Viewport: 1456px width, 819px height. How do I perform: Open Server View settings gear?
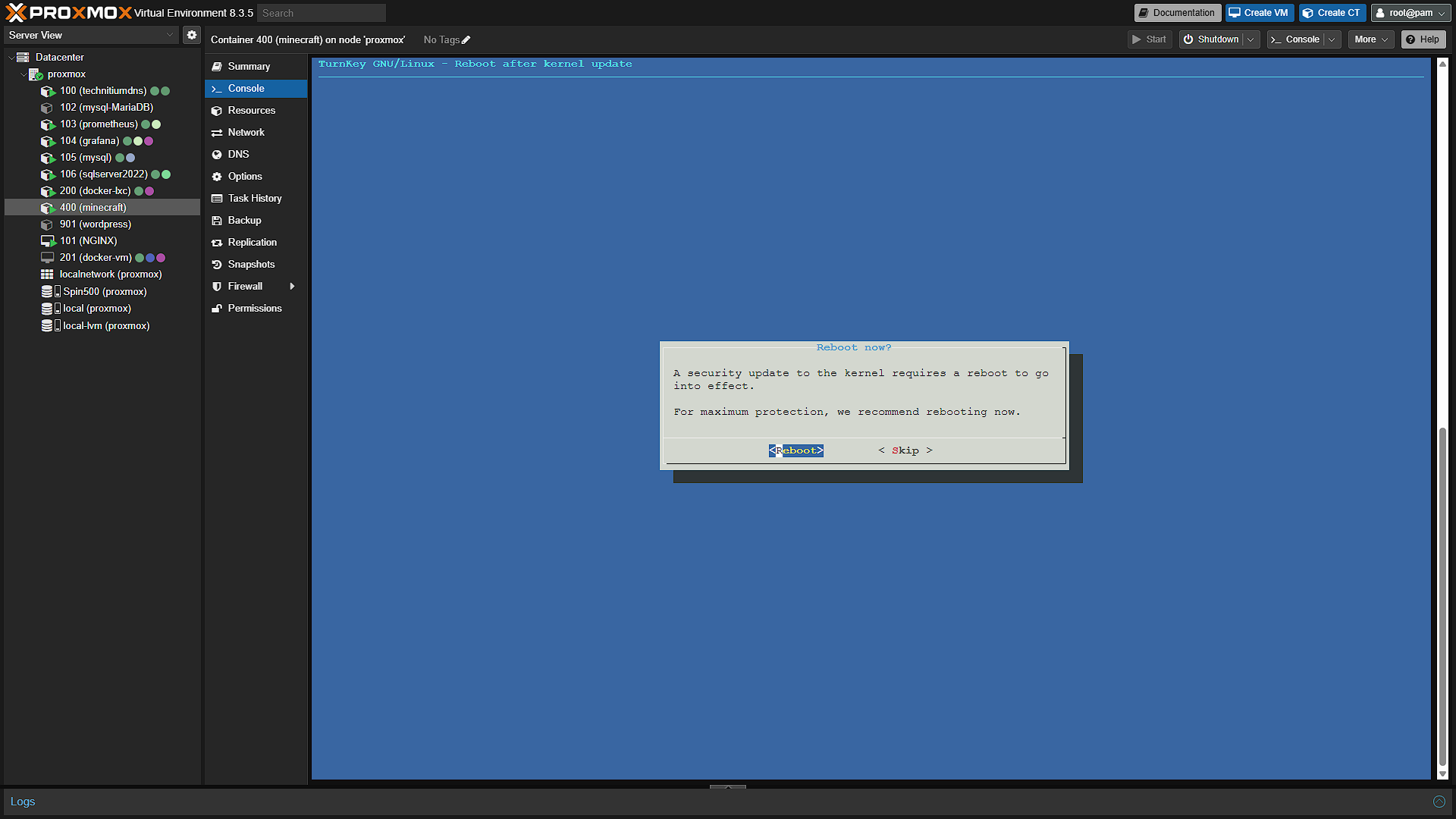pos(192,35)
